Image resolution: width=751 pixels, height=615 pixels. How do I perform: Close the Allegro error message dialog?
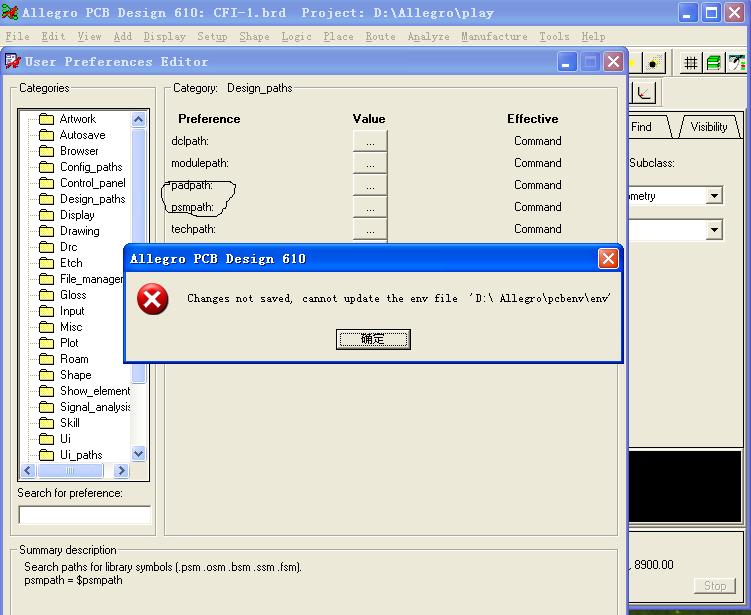click(x=608, y=259)
